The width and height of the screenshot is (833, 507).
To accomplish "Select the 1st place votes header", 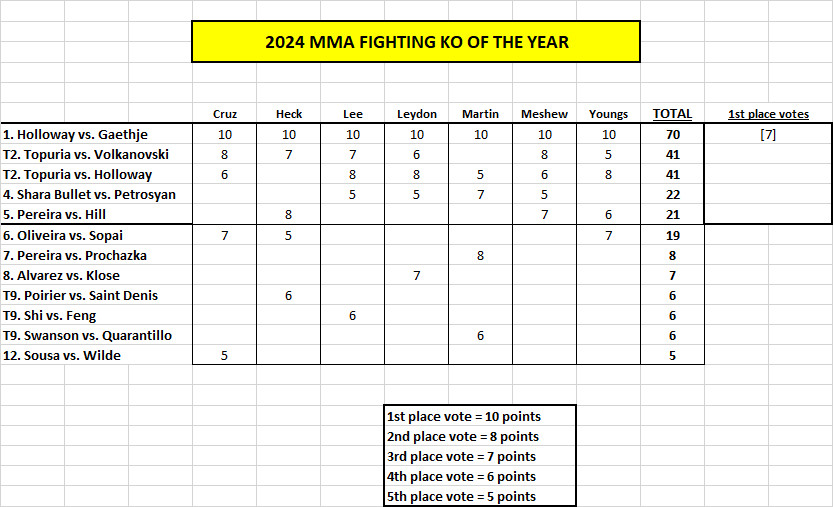I will point(768,114).
